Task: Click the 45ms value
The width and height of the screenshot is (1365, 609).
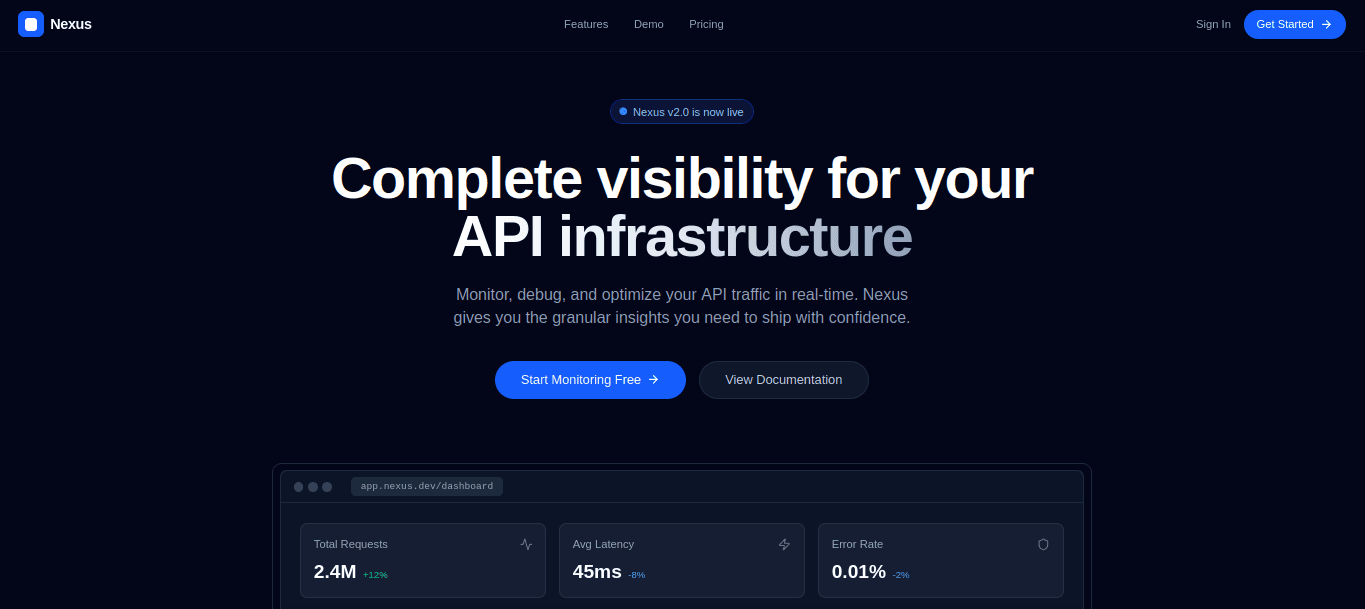Action: (x=597, y=572)
